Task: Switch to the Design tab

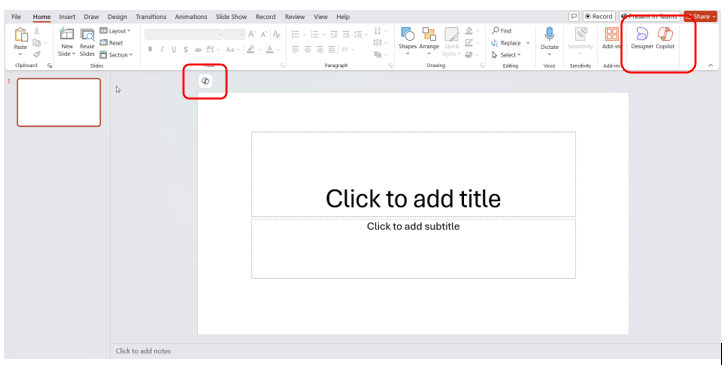Action: click(x=117, y=17)
